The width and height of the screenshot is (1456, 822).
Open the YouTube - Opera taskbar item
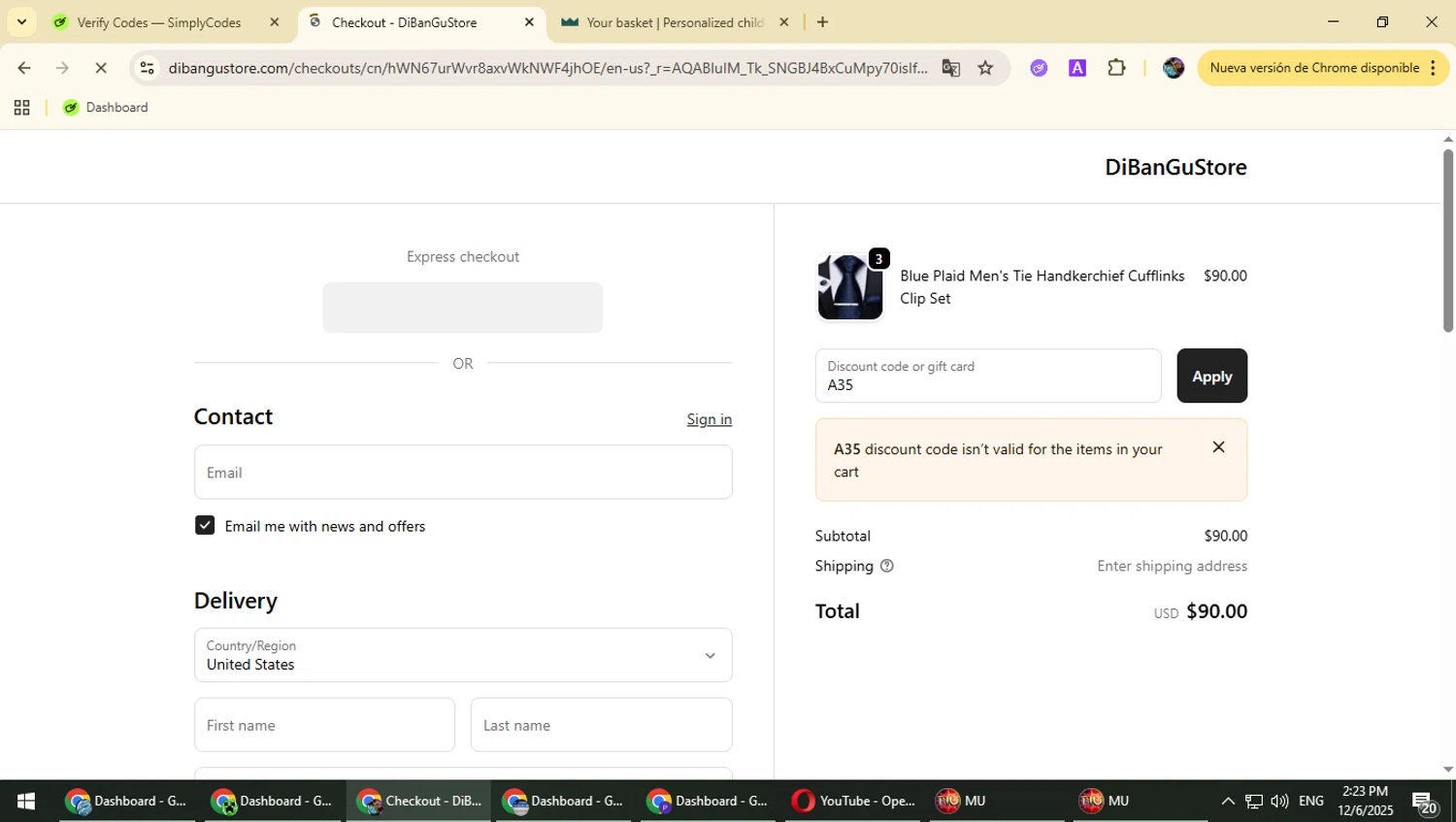coord(854,801)
